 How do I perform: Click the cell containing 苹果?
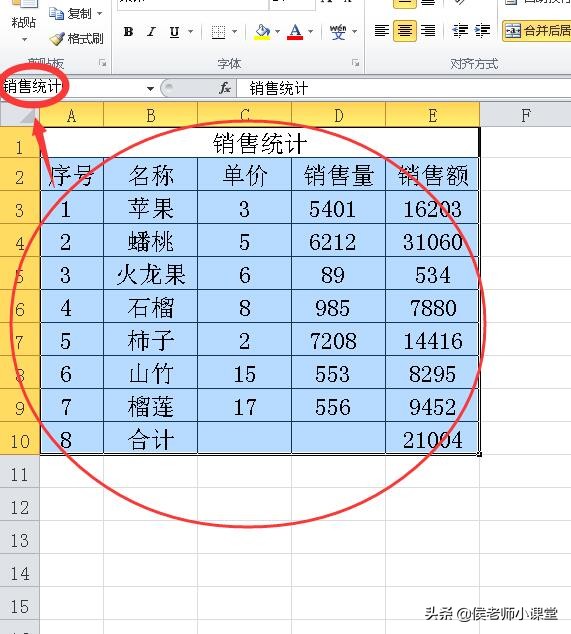click(151, 207)
